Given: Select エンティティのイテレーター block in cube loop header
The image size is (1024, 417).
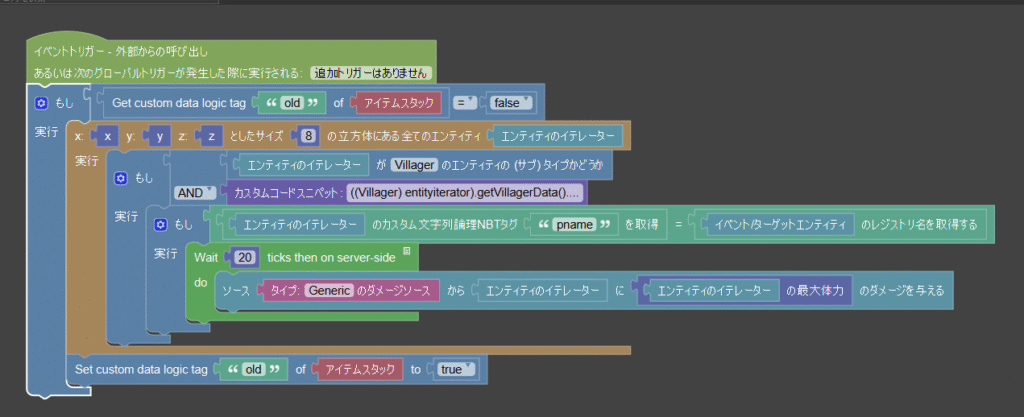Looking at the screenshot, I should pos(558,136).
